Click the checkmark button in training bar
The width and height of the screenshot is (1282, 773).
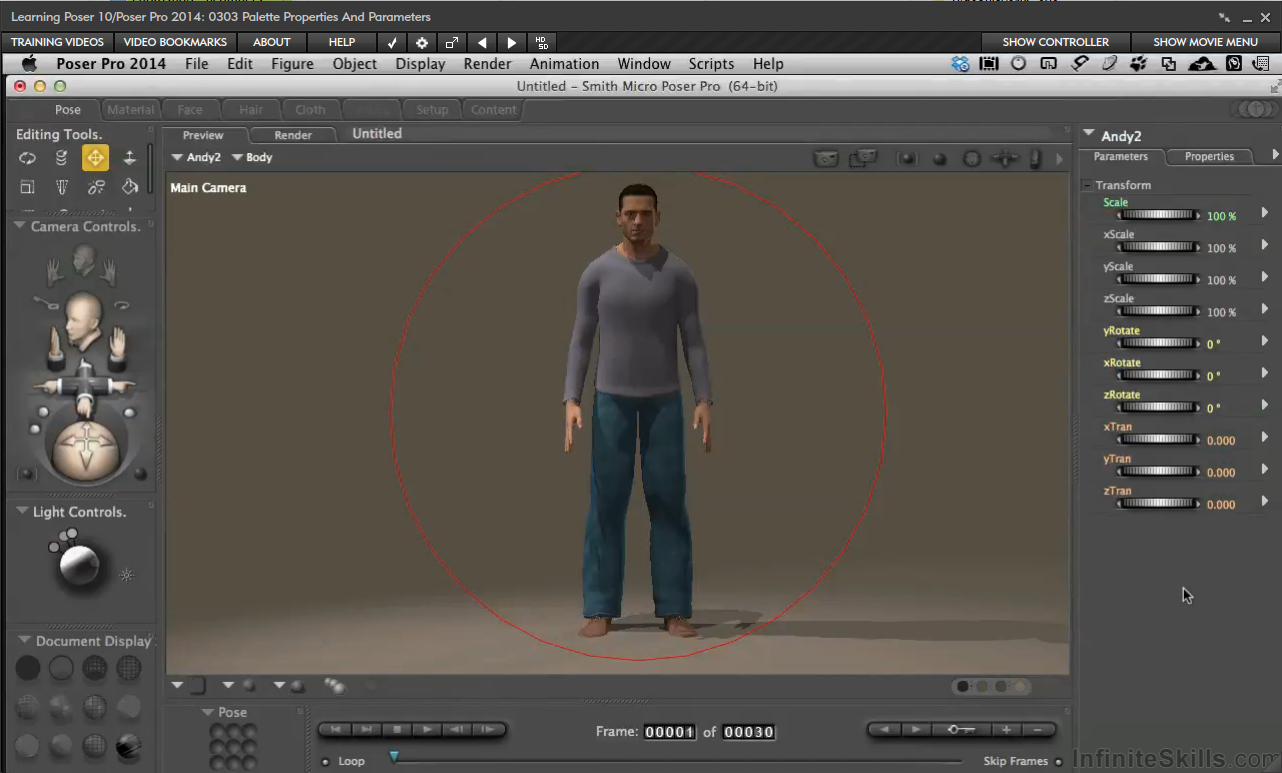click(x=393, y=42)
